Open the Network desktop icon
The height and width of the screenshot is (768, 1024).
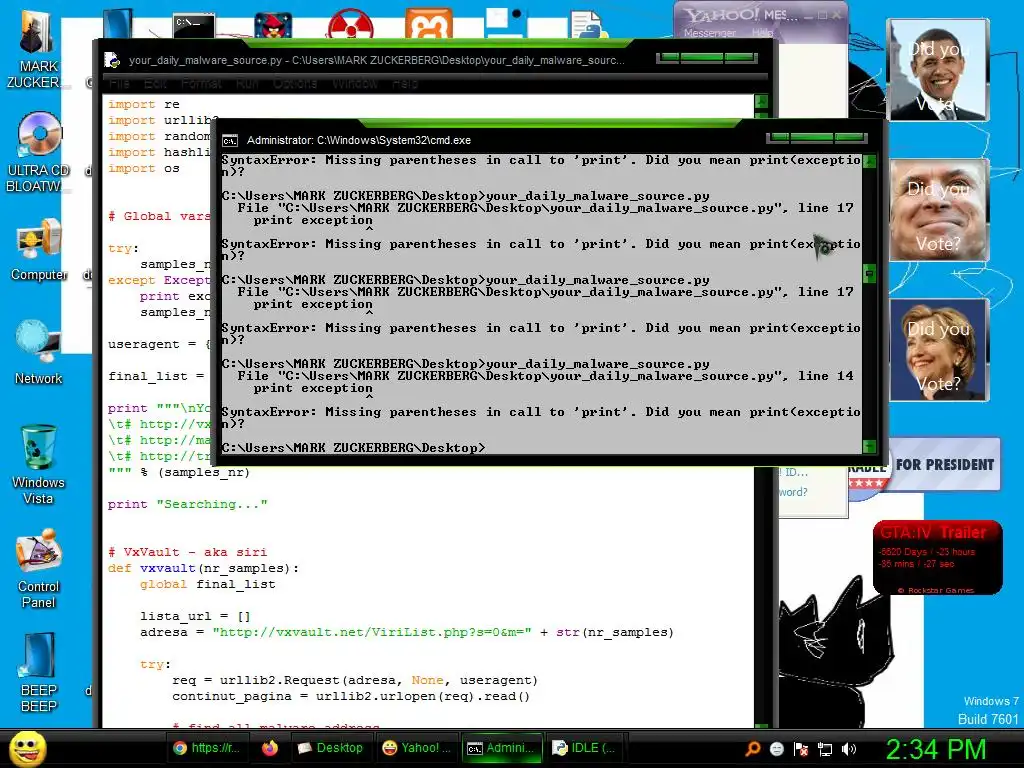coord(39,351)
